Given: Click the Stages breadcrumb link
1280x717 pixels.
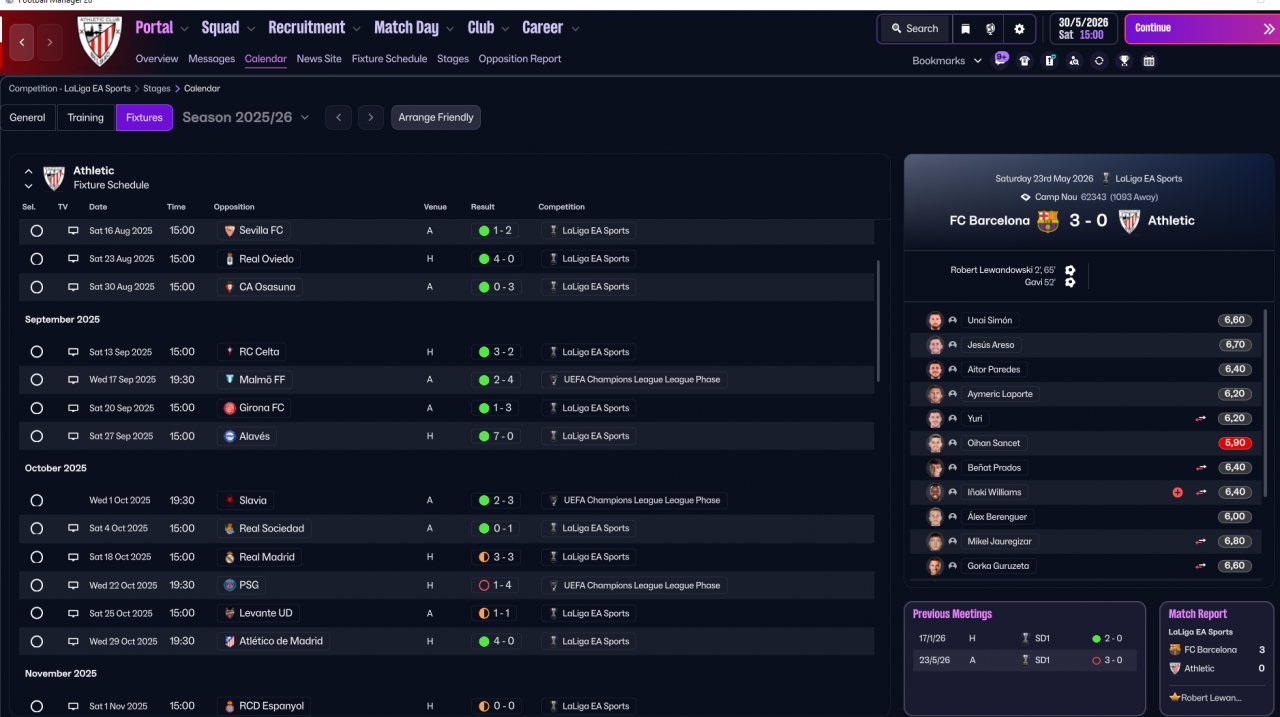Looking at the screenshot, I should [x=157, y=89].
